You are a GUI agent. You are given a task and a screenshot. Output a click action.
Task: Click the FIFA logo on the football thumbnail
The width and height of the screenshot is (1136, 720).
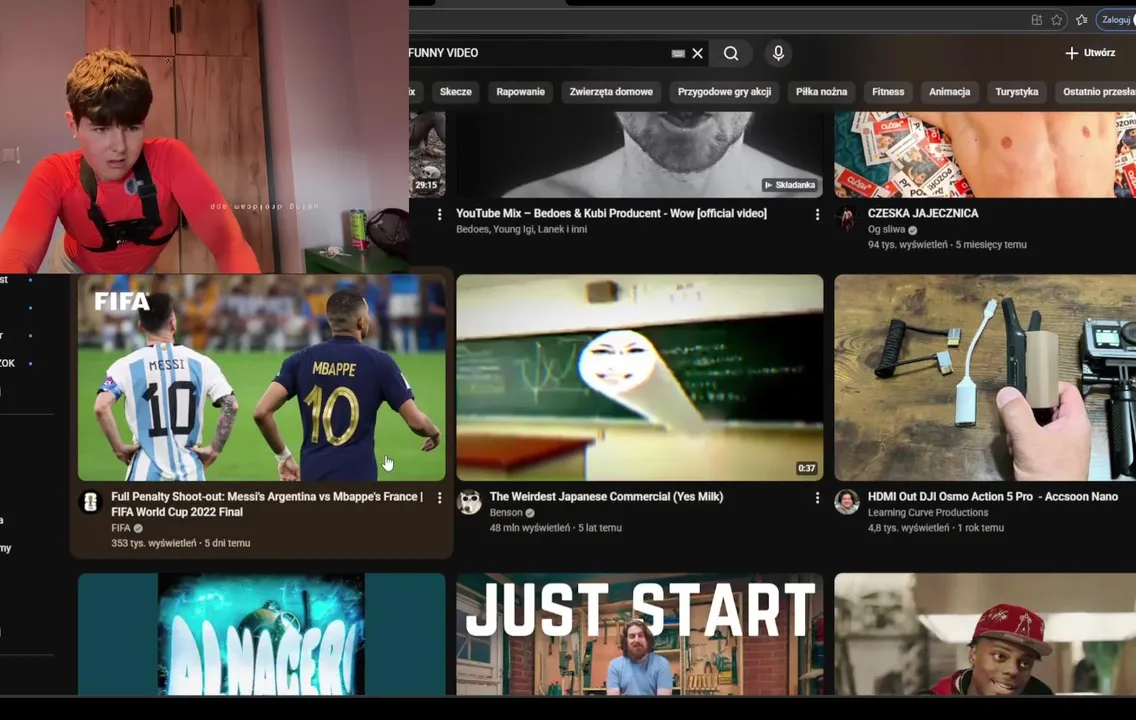[122, 301]
